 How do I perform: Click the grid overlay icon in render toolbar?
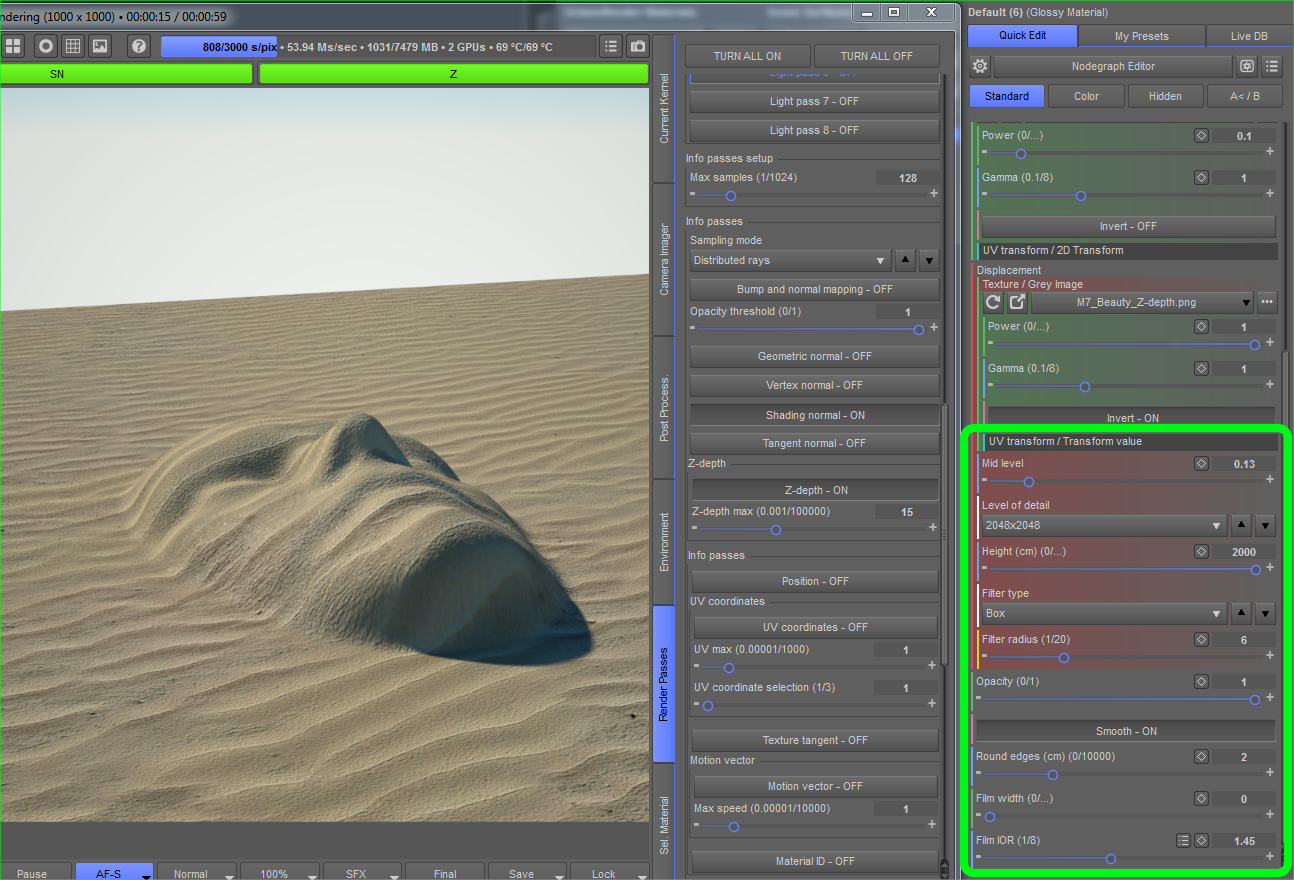[73, 47]
